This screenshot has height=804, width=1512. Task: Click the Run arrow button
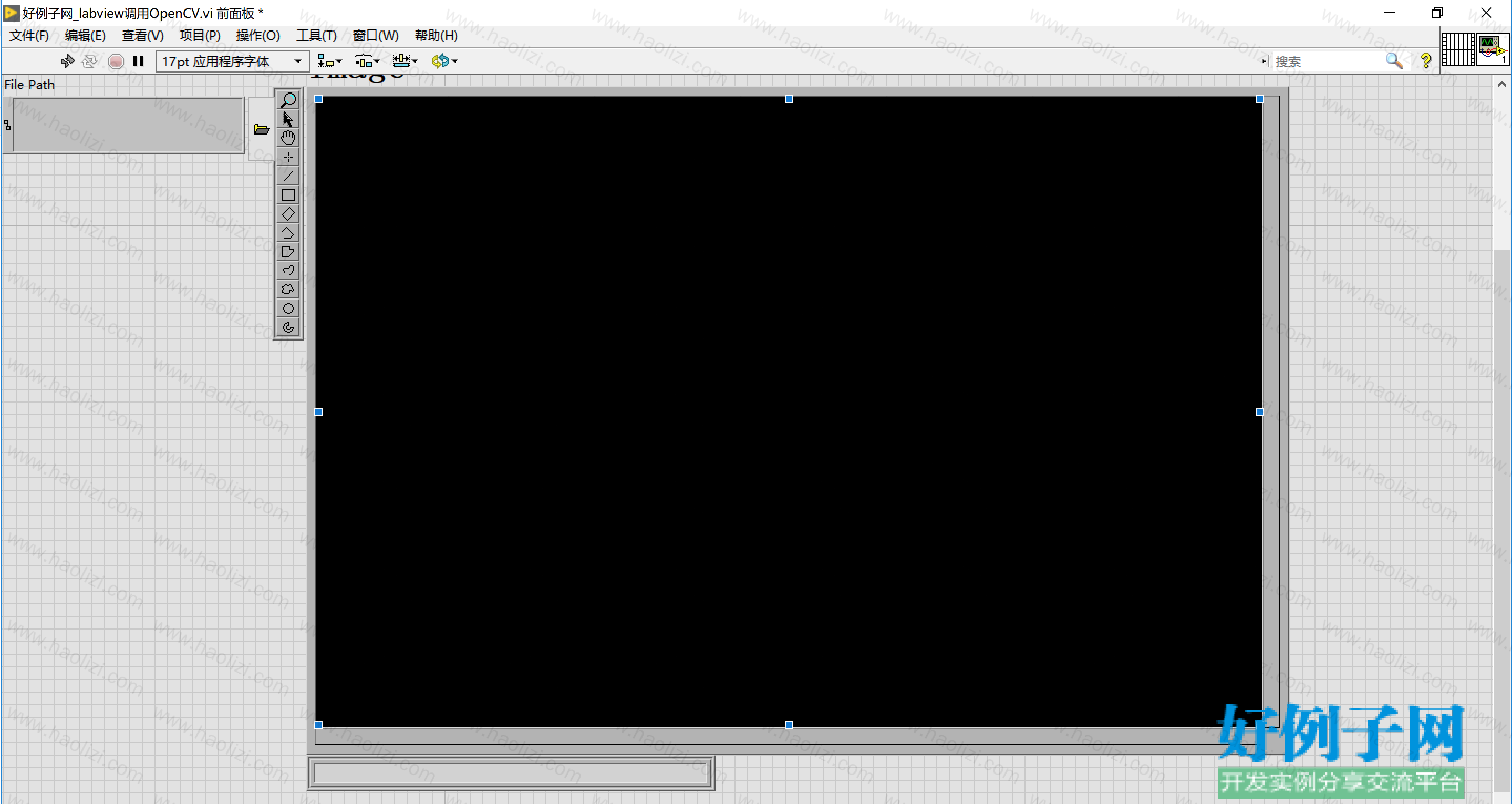point(67,61)
